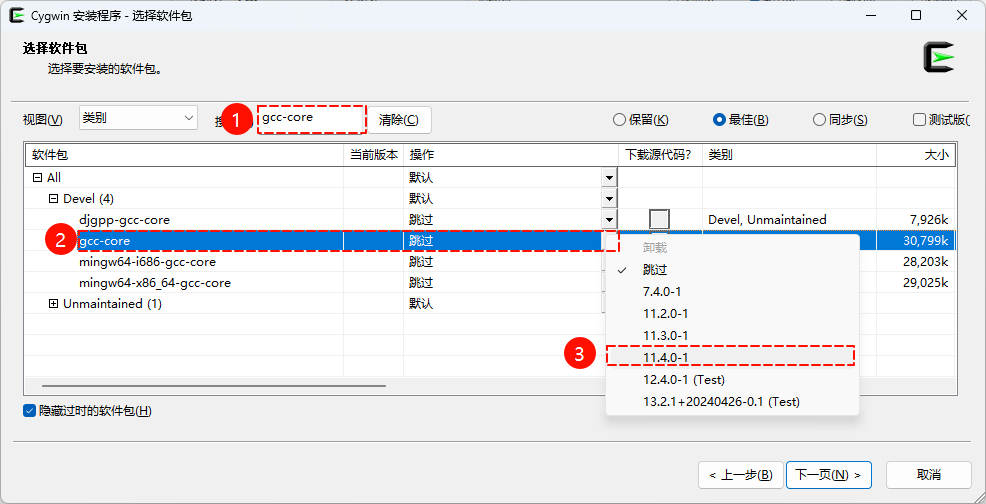Screen dimensions: 986x504
Task: Click the 清除 button
Action: 399,120
